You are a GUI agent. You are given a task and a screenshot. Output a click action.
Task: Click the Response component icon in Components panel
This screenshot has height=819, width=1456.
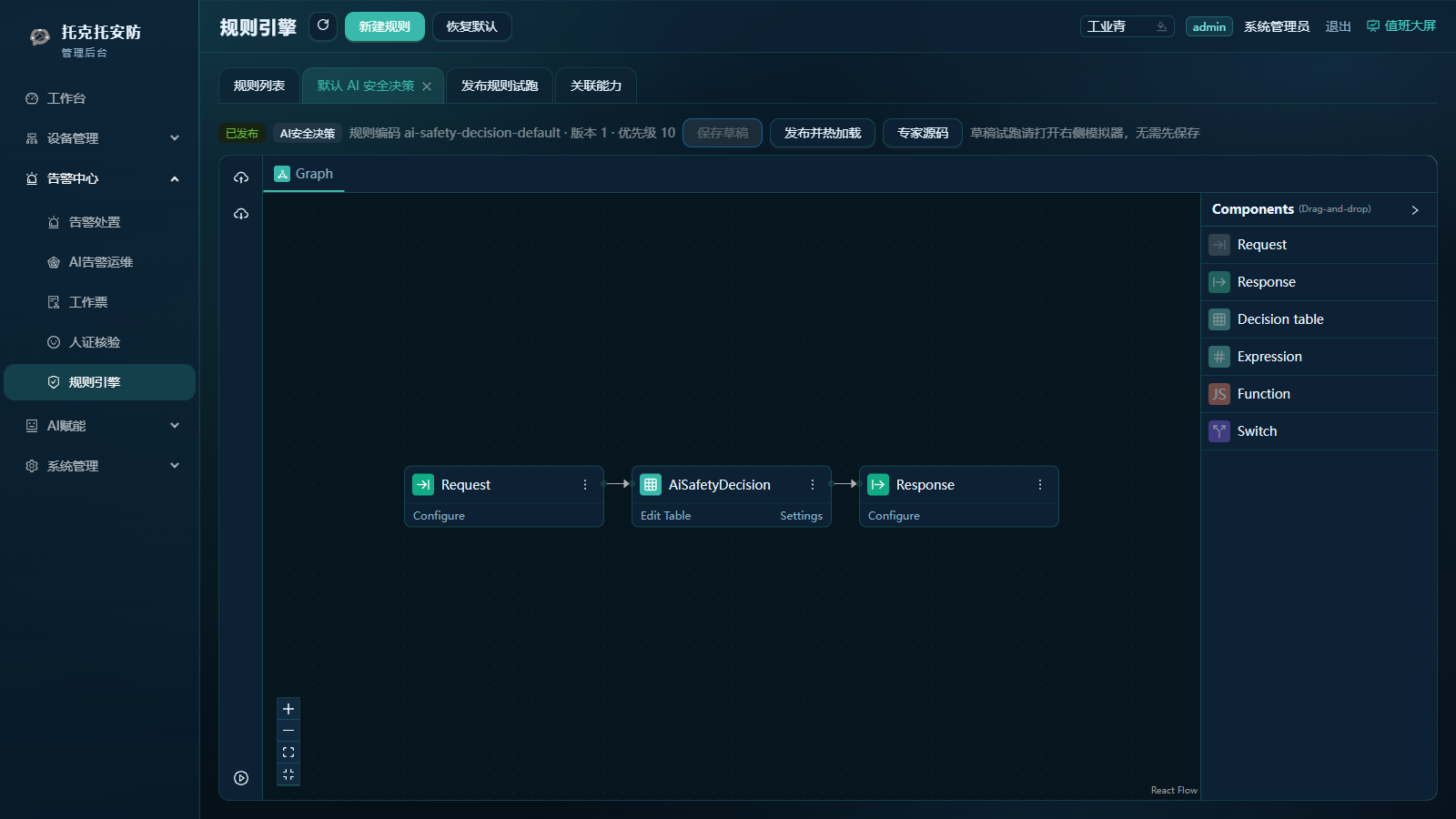[1219, 282]
